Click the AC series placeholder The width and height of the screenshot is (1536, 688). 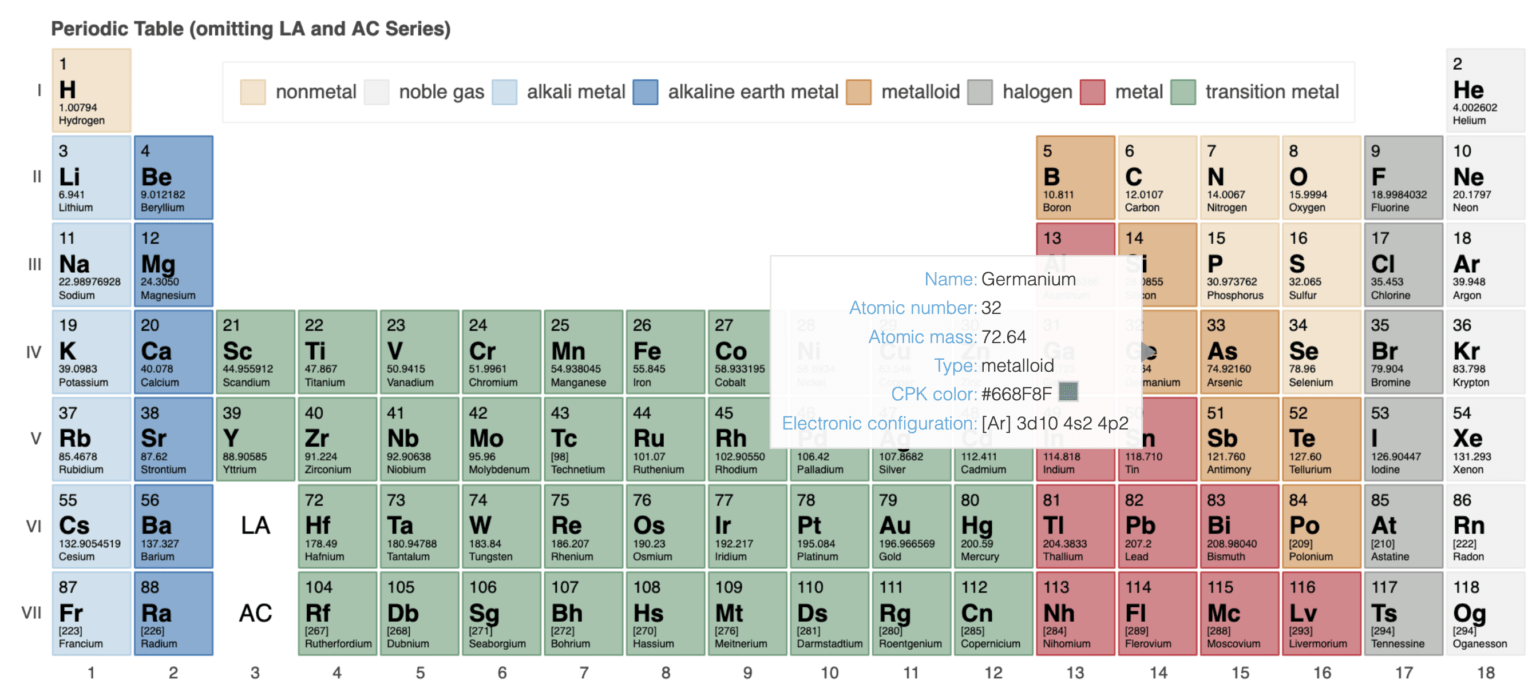click(x=256, y=613)
